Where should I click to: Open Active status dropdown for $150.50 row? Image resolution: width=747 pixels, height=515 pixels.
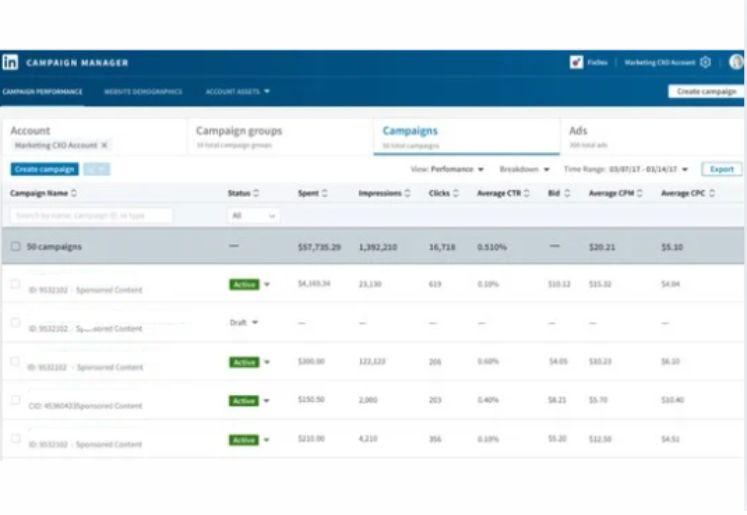pyautogui.click(x=267, y=401)
